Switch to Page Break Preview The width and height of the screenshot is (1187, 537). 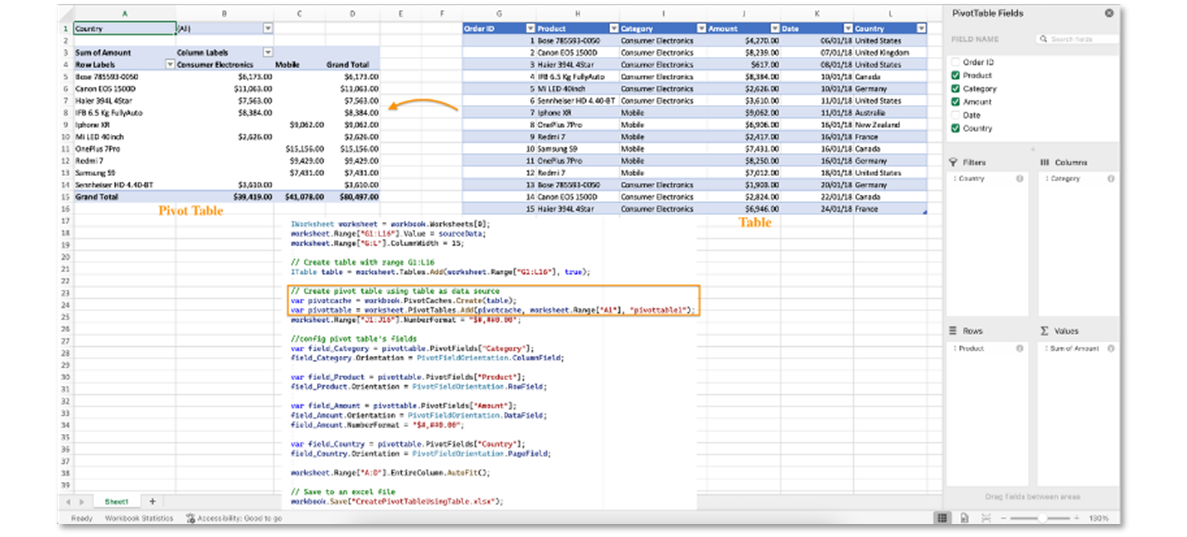(986, 518)
